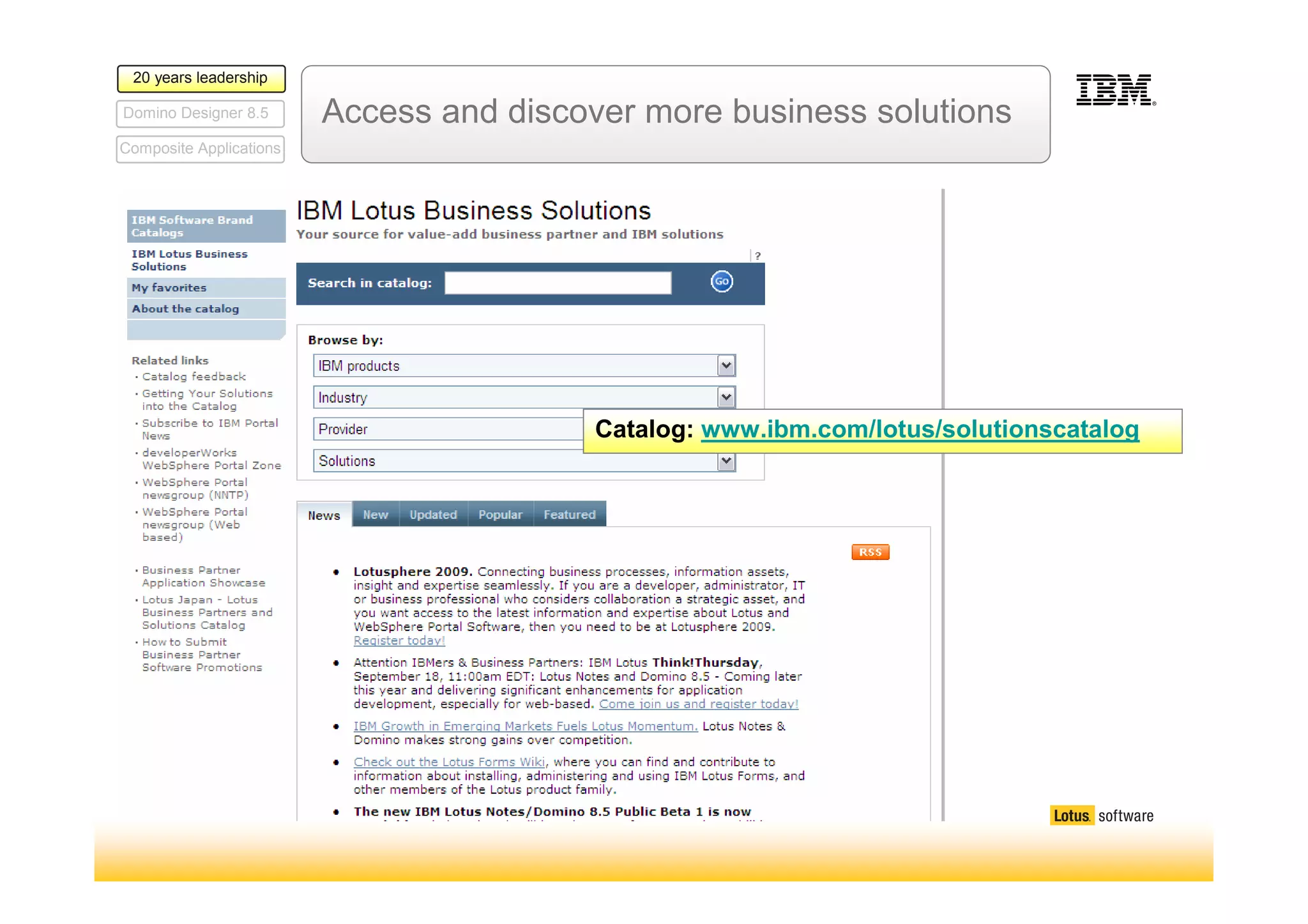Open the RSS feed icon
Image resolution: width=1308 pixels, height=924 pixels.
870,552
